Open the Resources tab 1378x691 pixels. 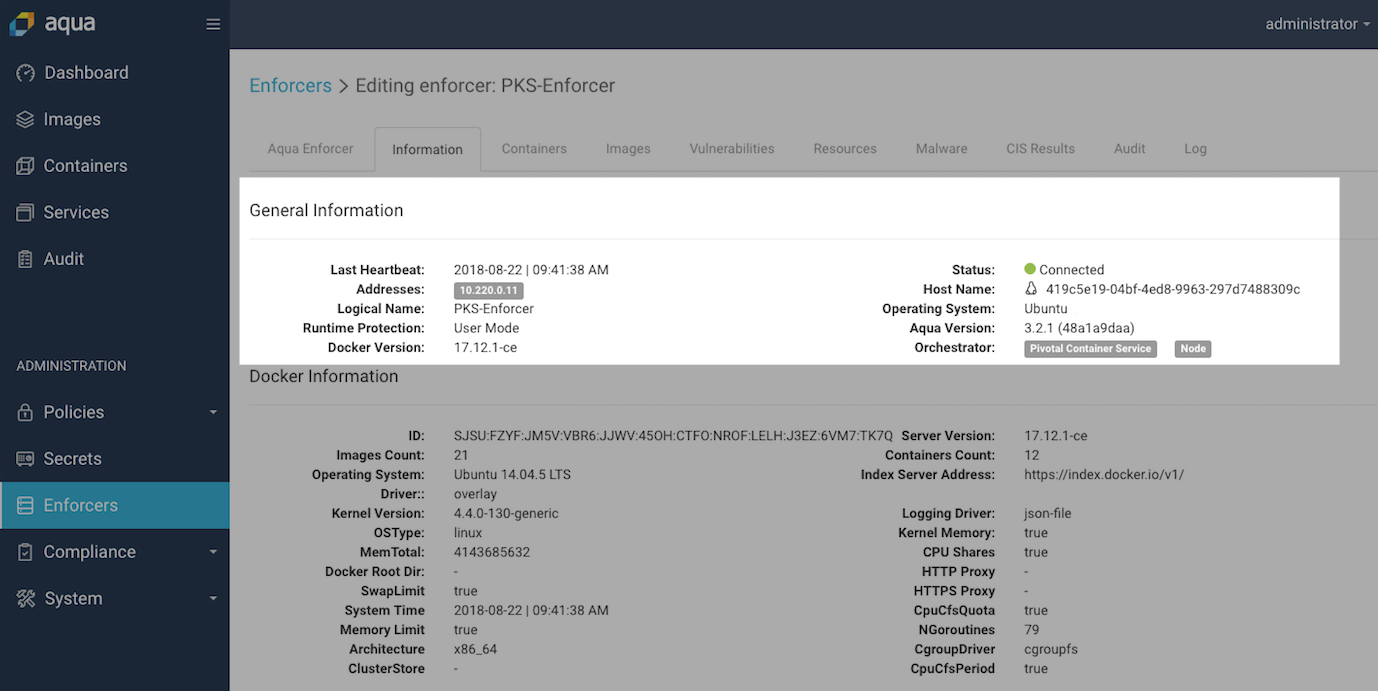[x=845, y=148]
